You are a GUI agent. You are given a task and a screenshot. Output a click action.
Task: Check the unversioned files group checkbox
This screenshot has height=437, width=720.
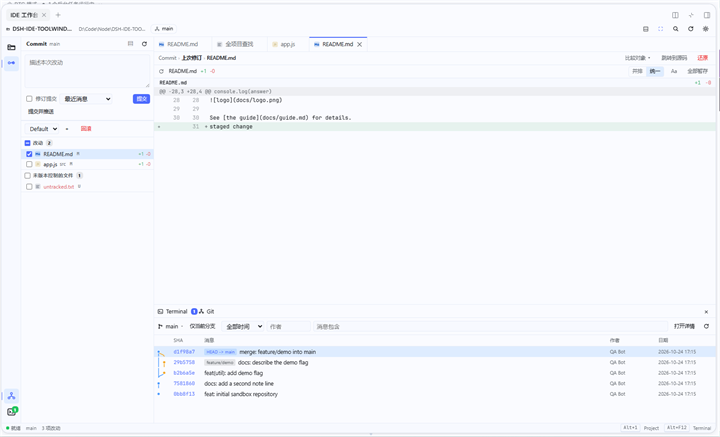click(28, 176)
